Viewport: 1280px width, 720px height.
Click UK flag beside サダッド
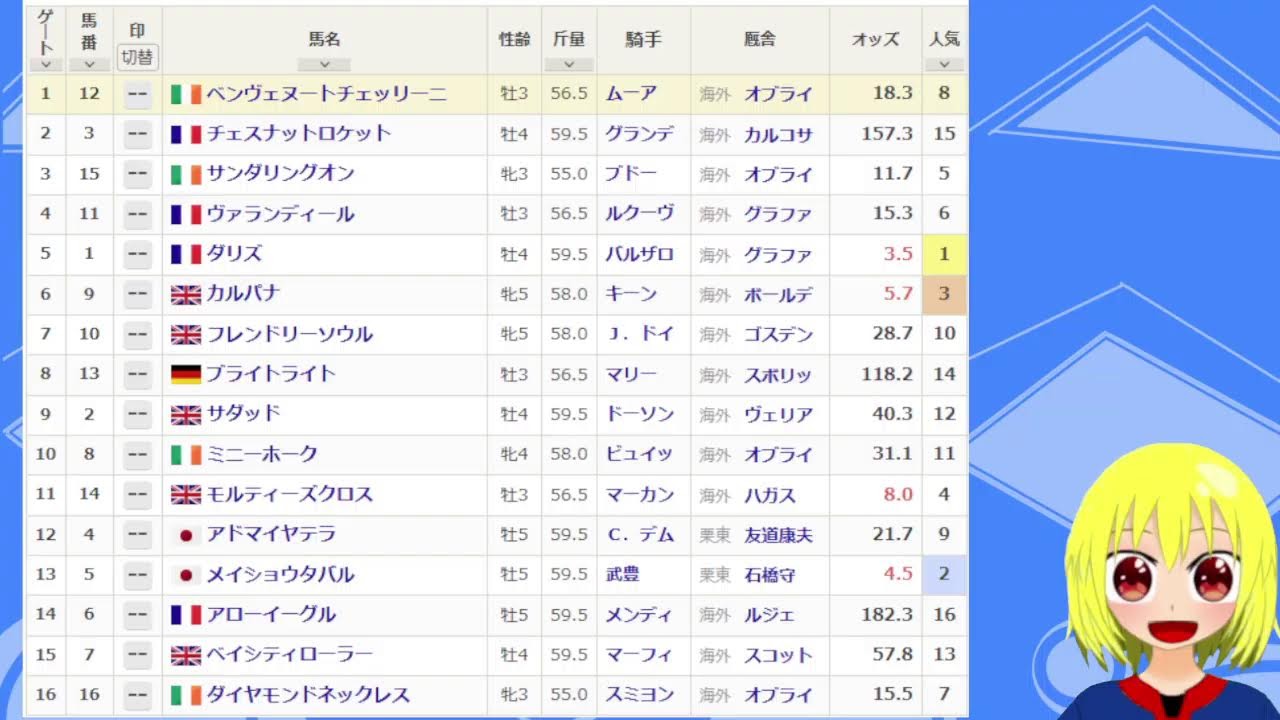click(x=186, y=414)
